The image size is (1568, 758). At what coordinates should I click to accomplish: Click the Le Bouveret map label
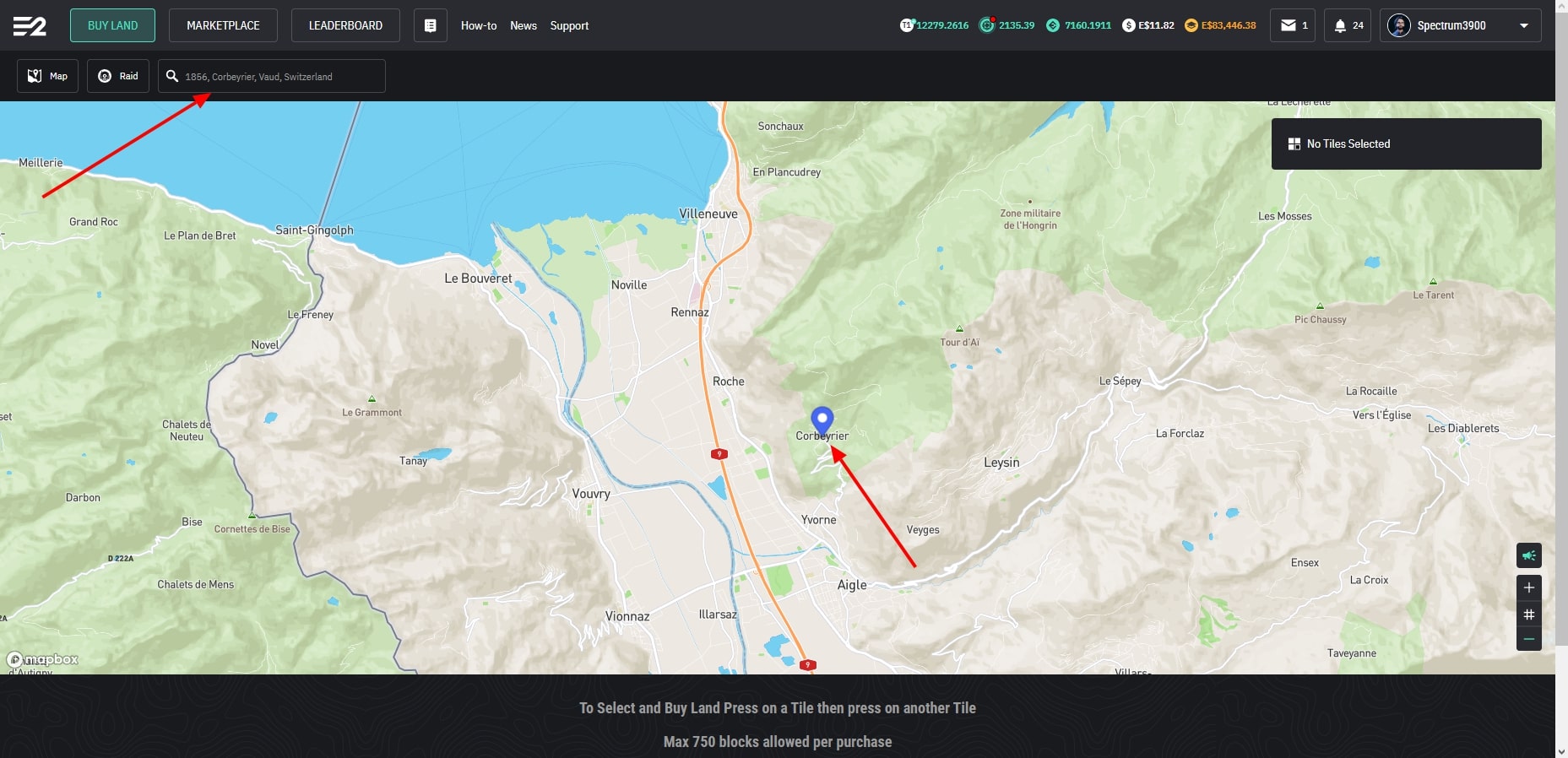point(478,279)
